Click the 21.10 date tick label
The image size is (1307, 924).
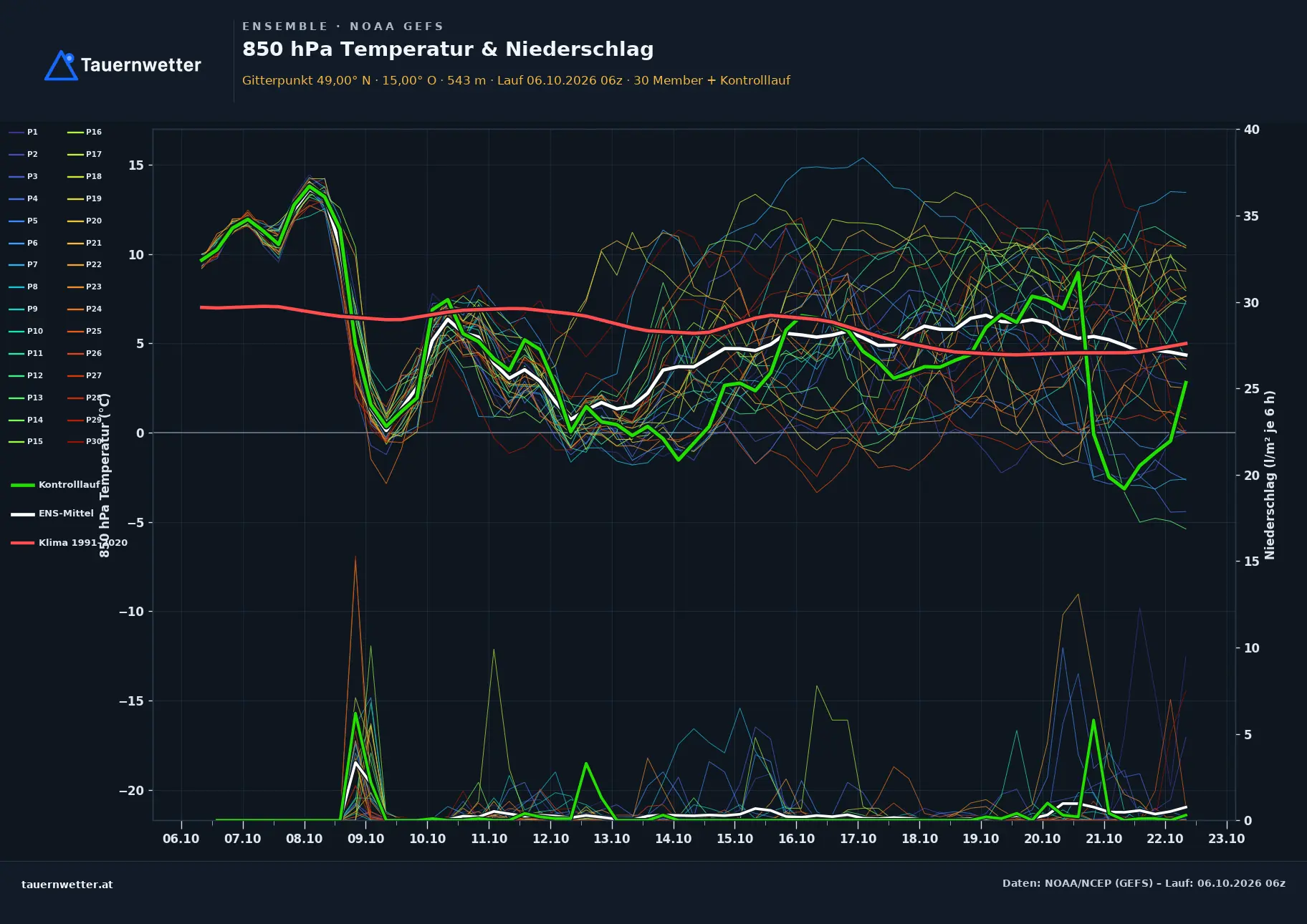coord(1103,839)
